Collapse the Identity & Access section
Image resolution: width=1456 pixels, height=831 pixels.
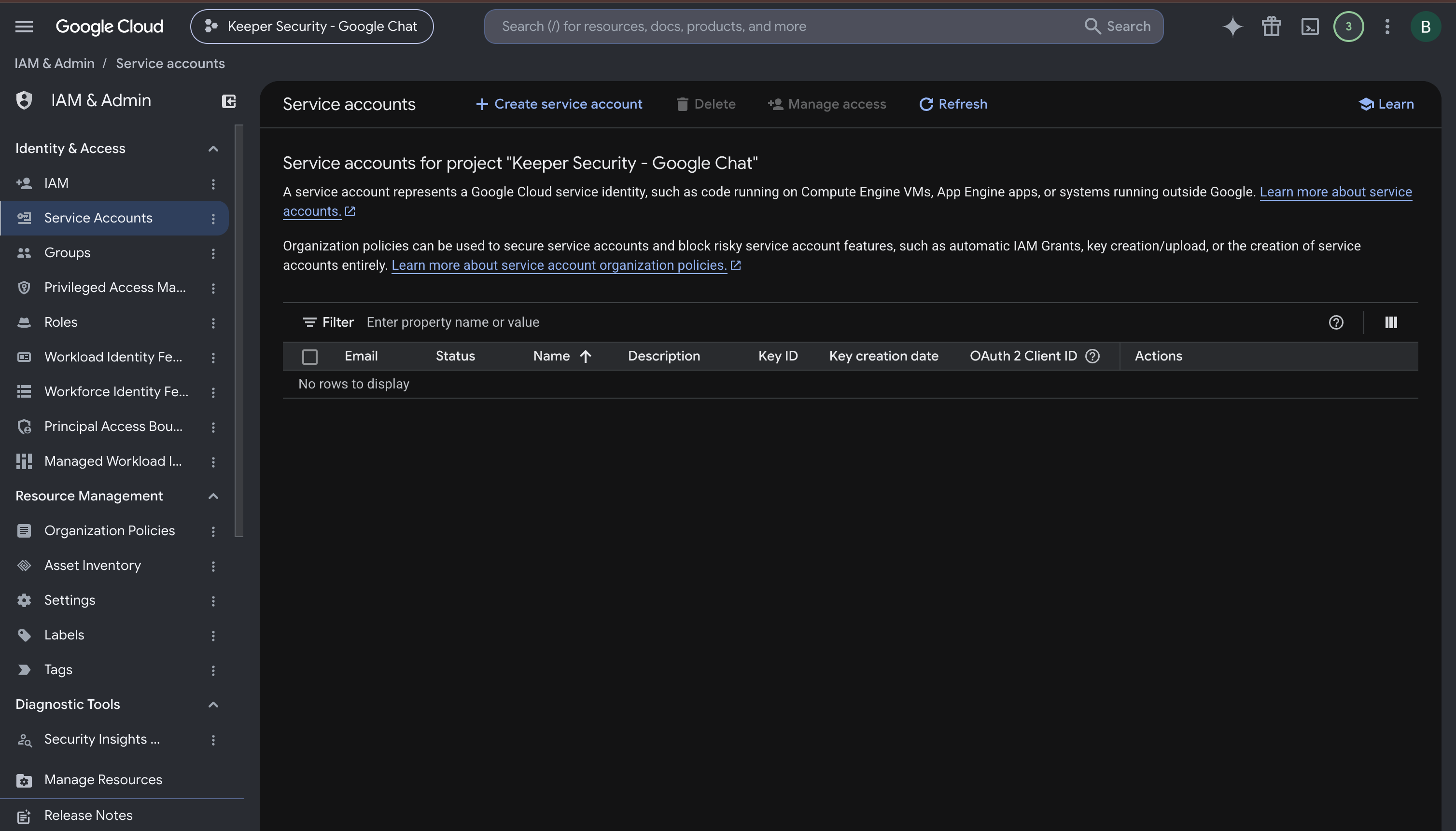pyautogui.click(x=213, y=149)
